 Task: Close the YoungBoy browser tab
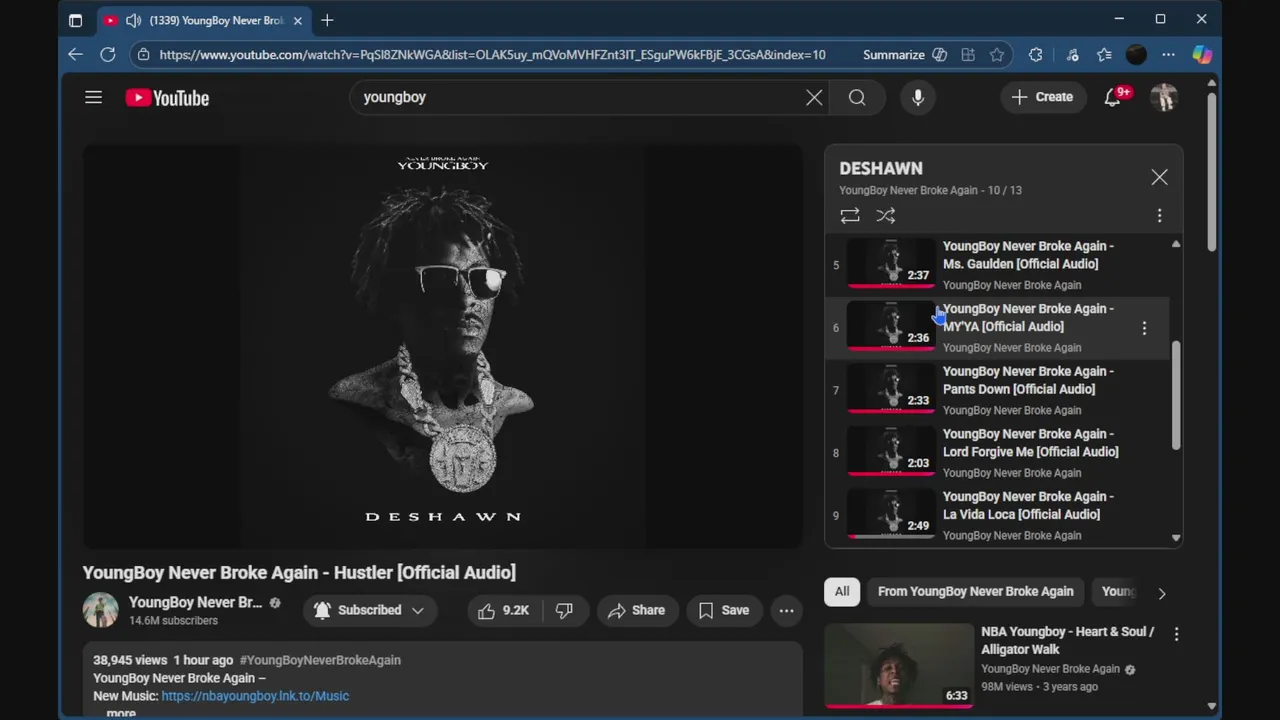pos(297,20)
